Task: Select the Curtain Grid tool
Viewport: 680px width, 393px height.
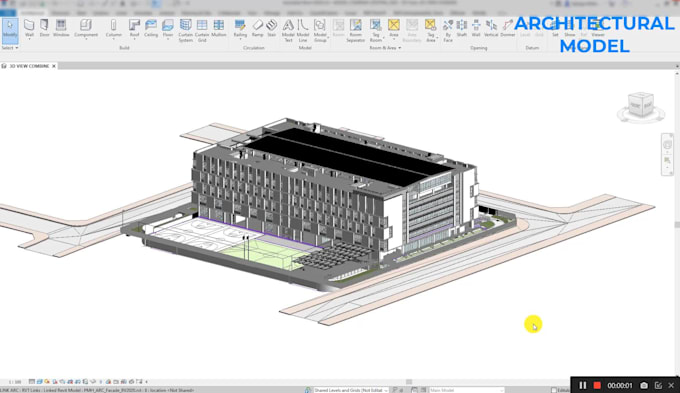Action: (x=202, y=30)
